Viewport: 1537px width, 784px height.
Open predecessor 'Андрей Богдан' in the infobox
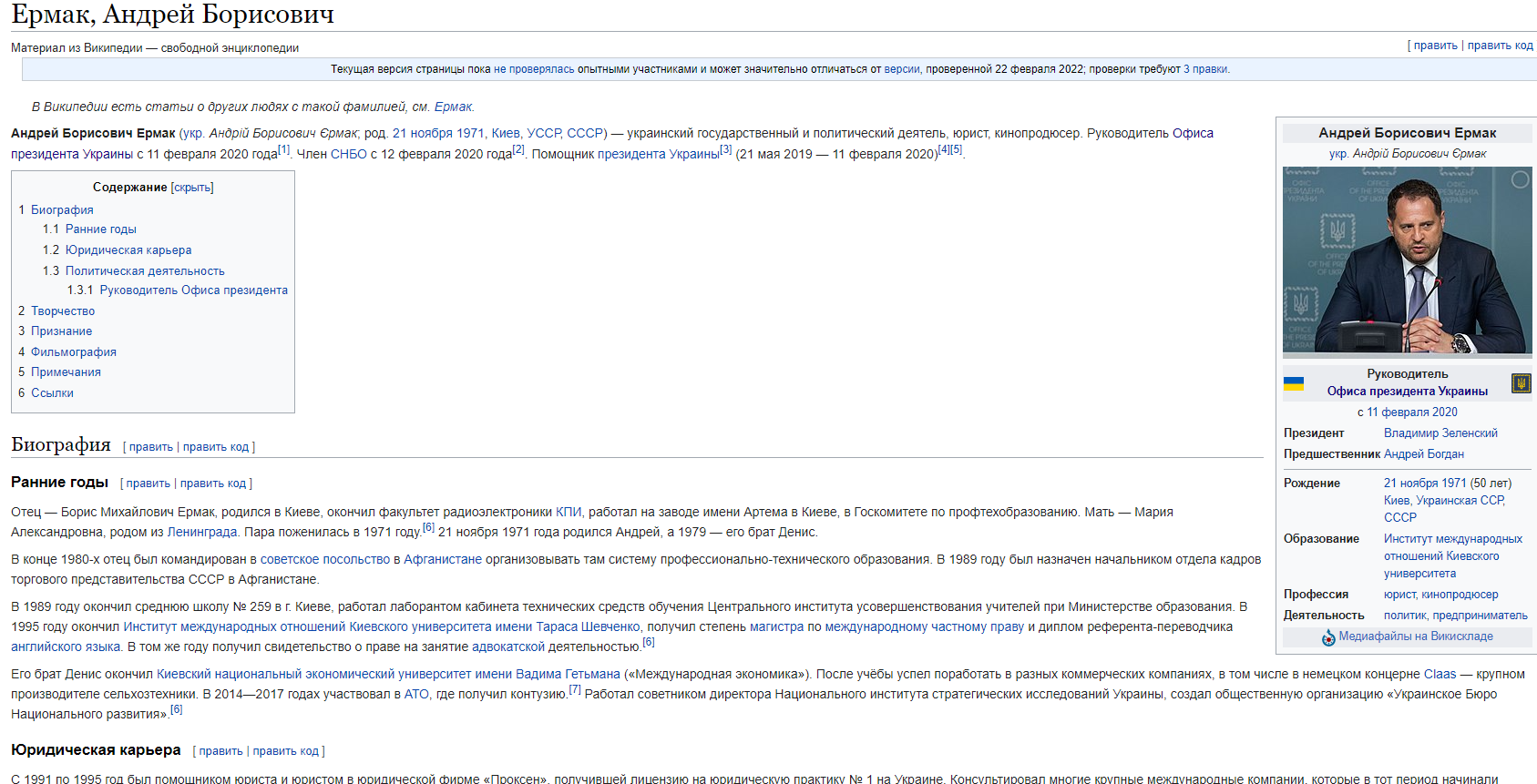coord(1424,454)
